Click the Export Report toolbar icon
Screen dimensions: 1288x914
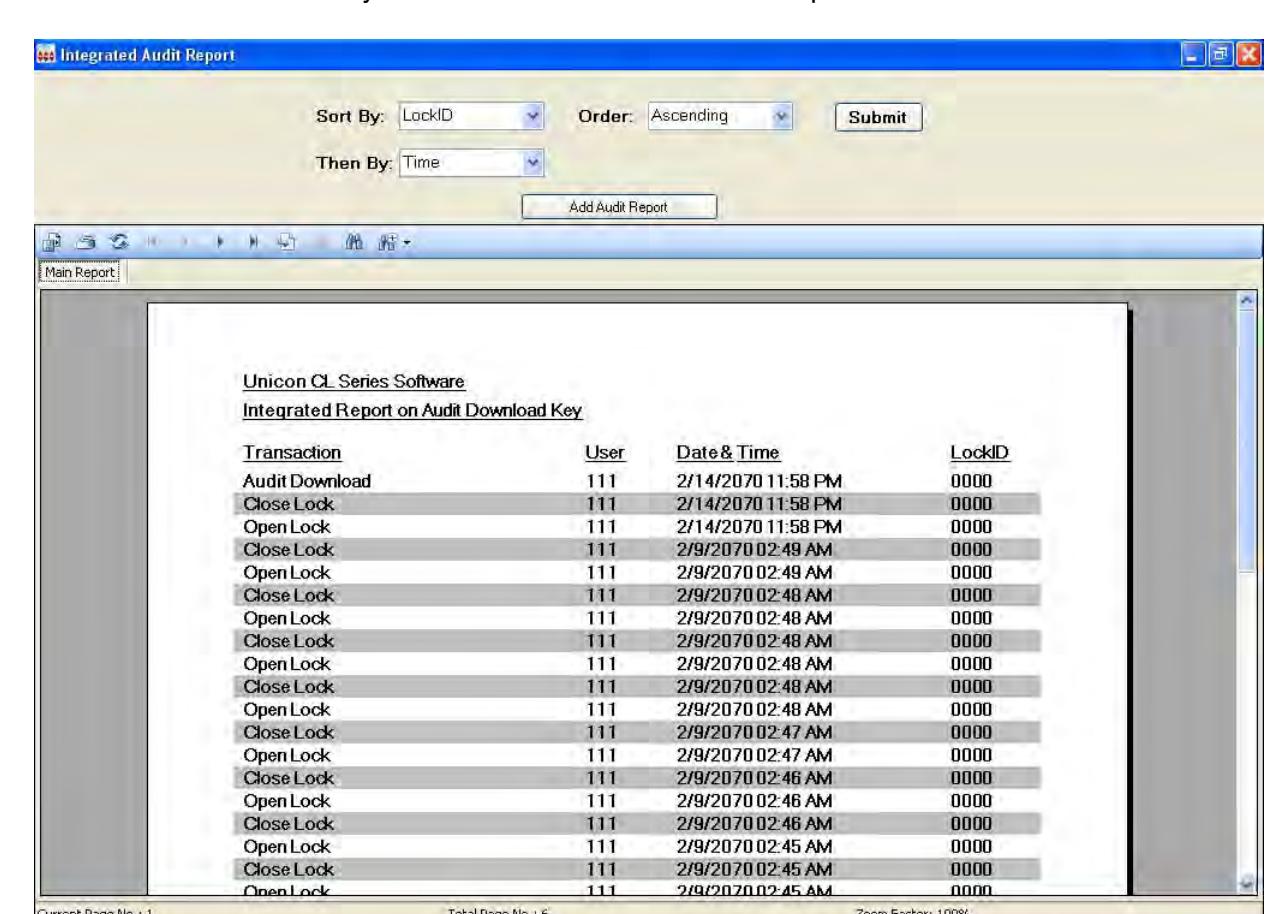click(52, 241)
